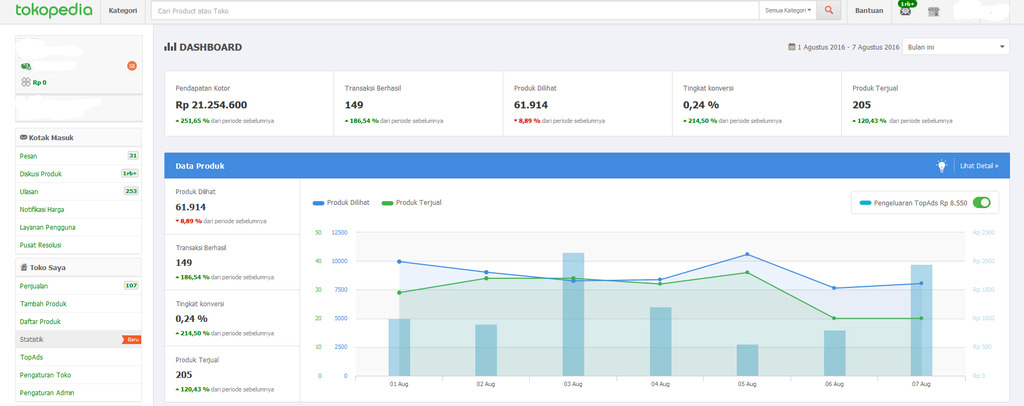Select Produk Terjual metric in Data Produk panel

click(x=232, y=373)
